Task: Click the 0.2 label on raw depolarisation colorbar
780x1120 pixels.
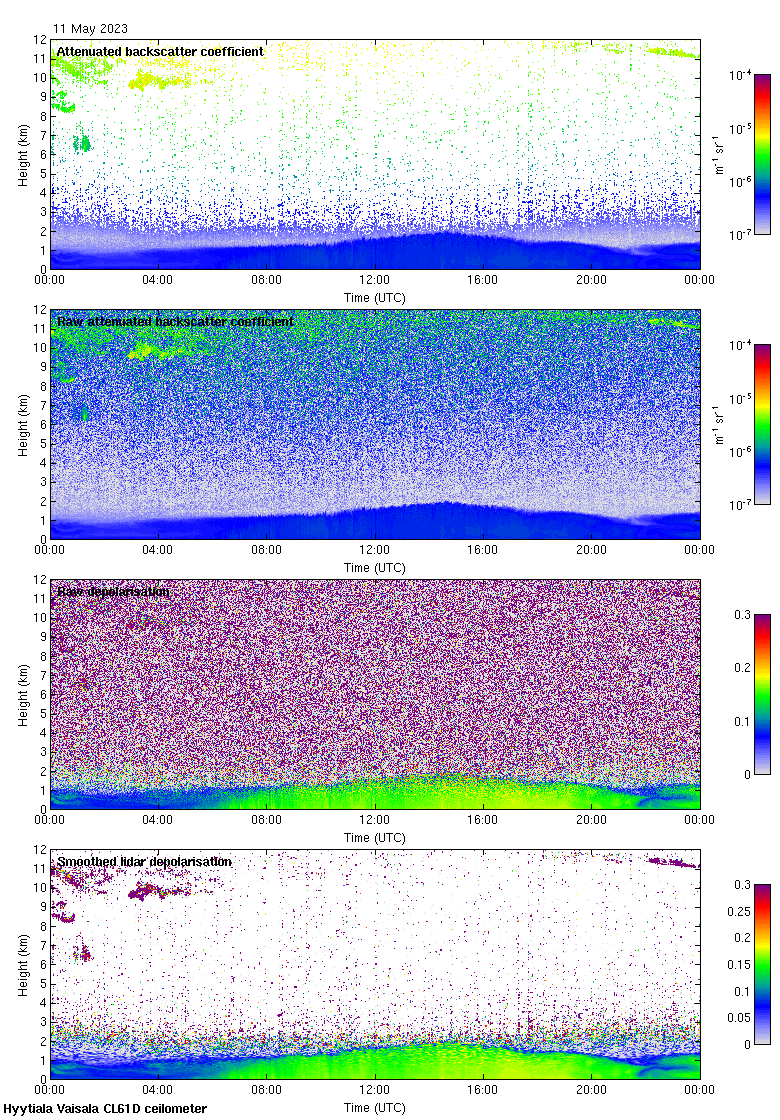Action: coord(742,668)
